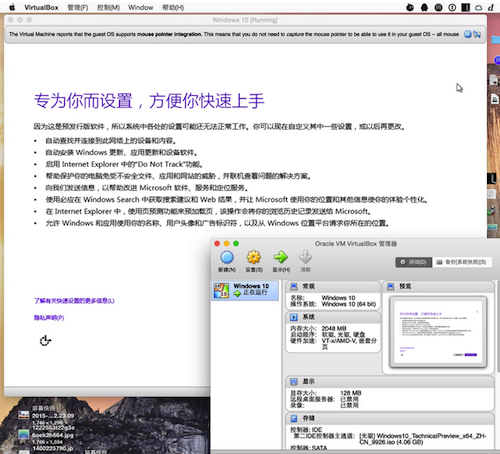
Task: Click the VM preview thumbnail in Manager
Action: [x=438, y=332]
